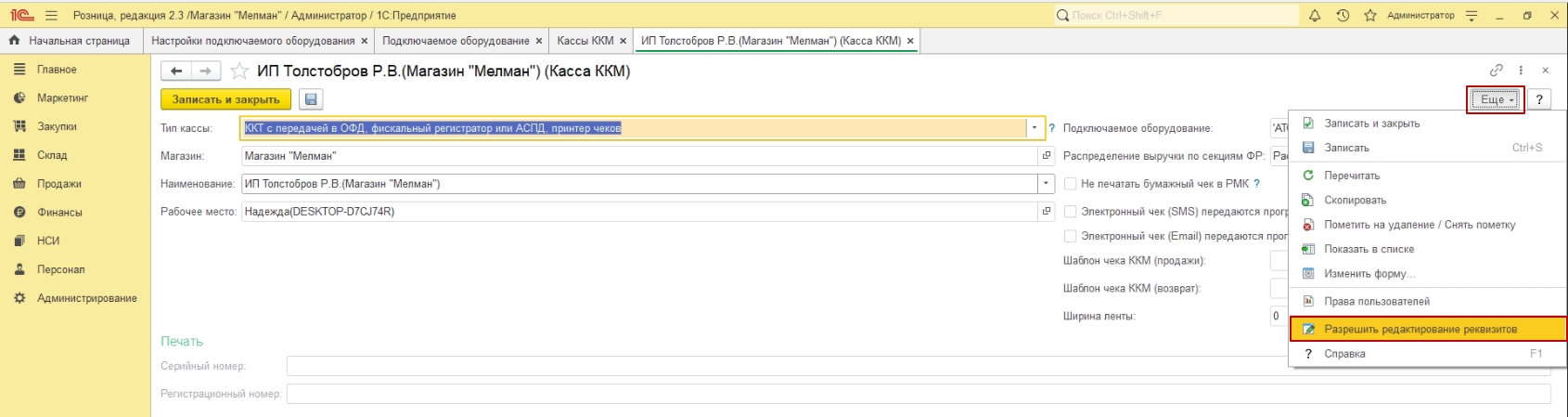Select Справка menu item
This screenshot has height=417, width=1568.
(1427, 354)
